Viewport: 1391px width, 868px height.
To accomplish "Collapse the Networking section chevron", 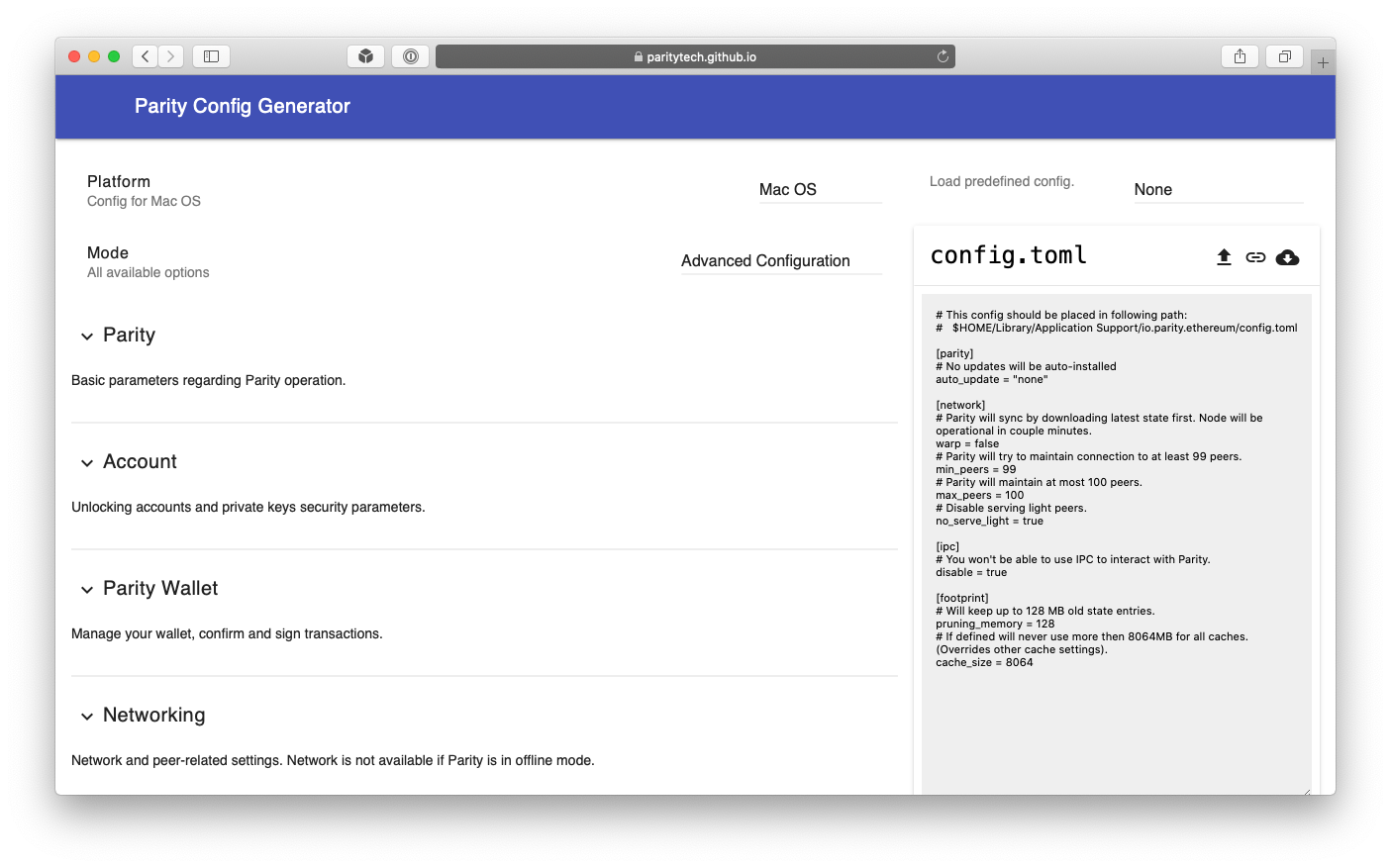I will click(87, 717).
